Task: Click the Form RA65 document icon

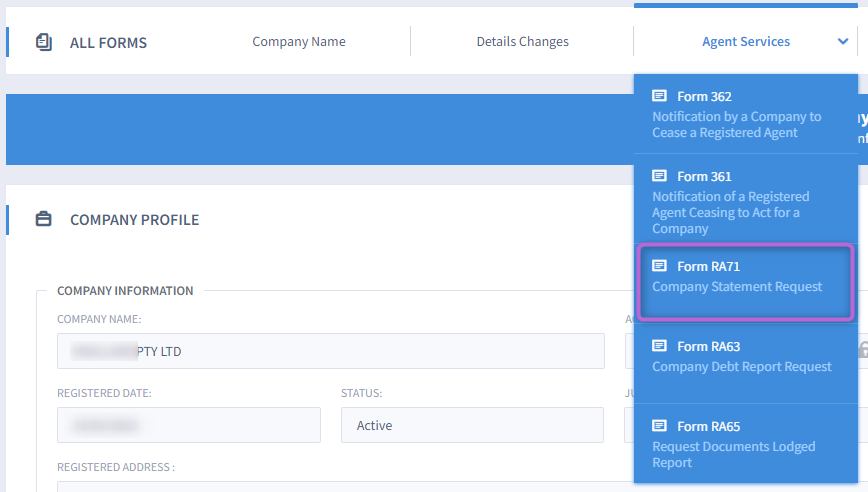Action: pos(659,426)
